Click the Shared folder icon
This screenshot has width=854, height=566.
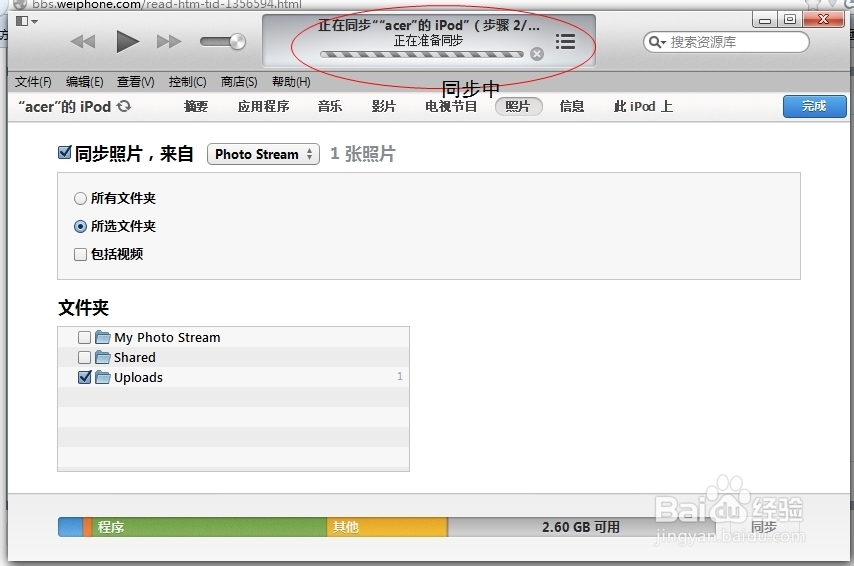click(103, 357)
